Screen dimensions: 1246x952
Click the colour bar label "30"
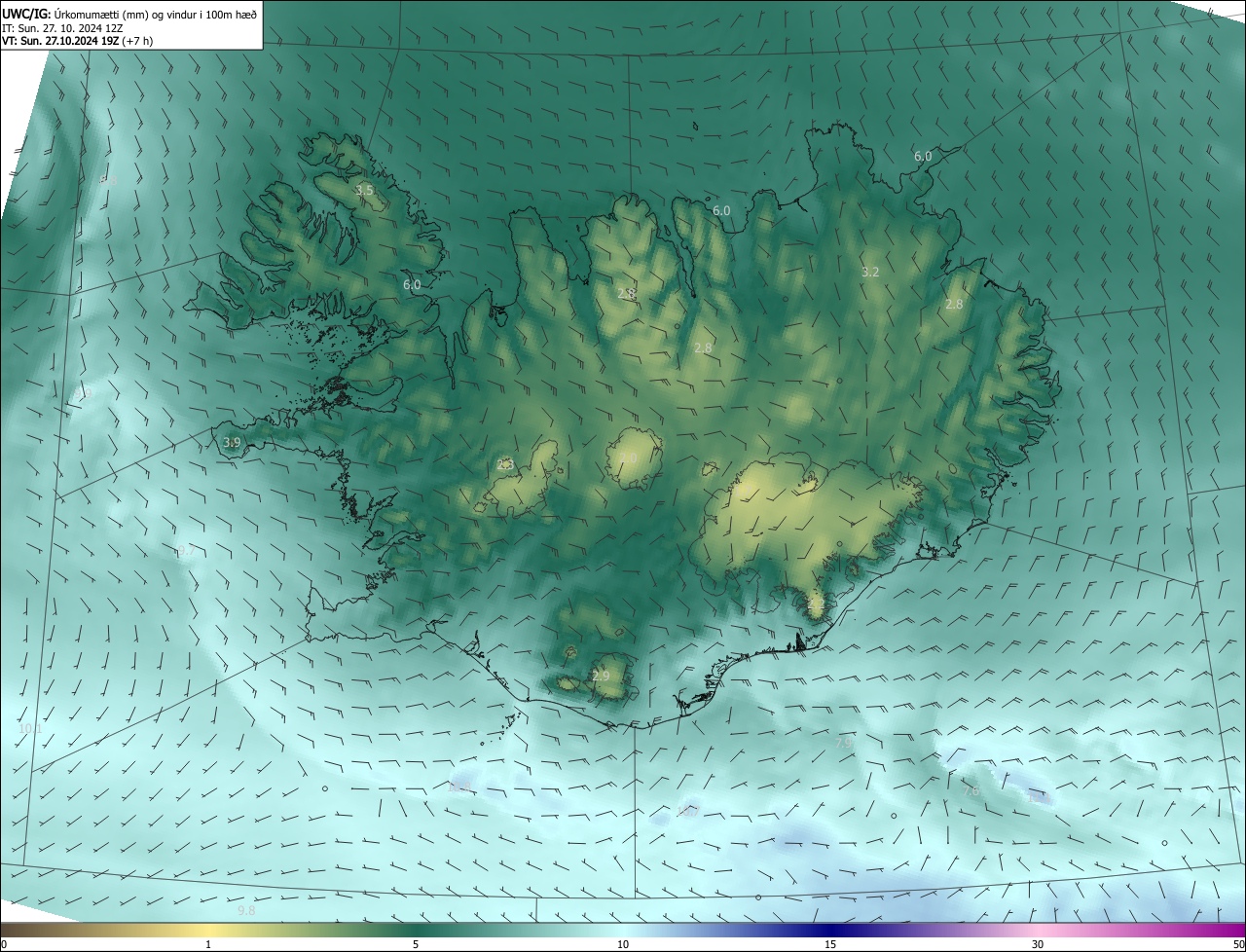pyautogui.click(x=1038, y=944)
